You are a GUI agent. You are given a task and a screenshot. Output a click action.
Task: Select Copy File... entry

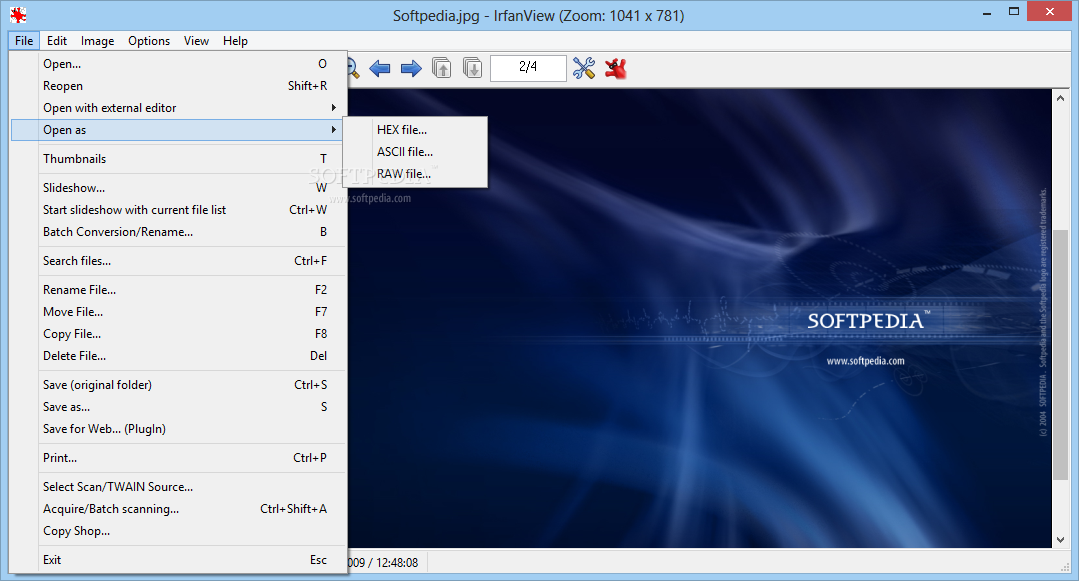[x=178, y=334]
